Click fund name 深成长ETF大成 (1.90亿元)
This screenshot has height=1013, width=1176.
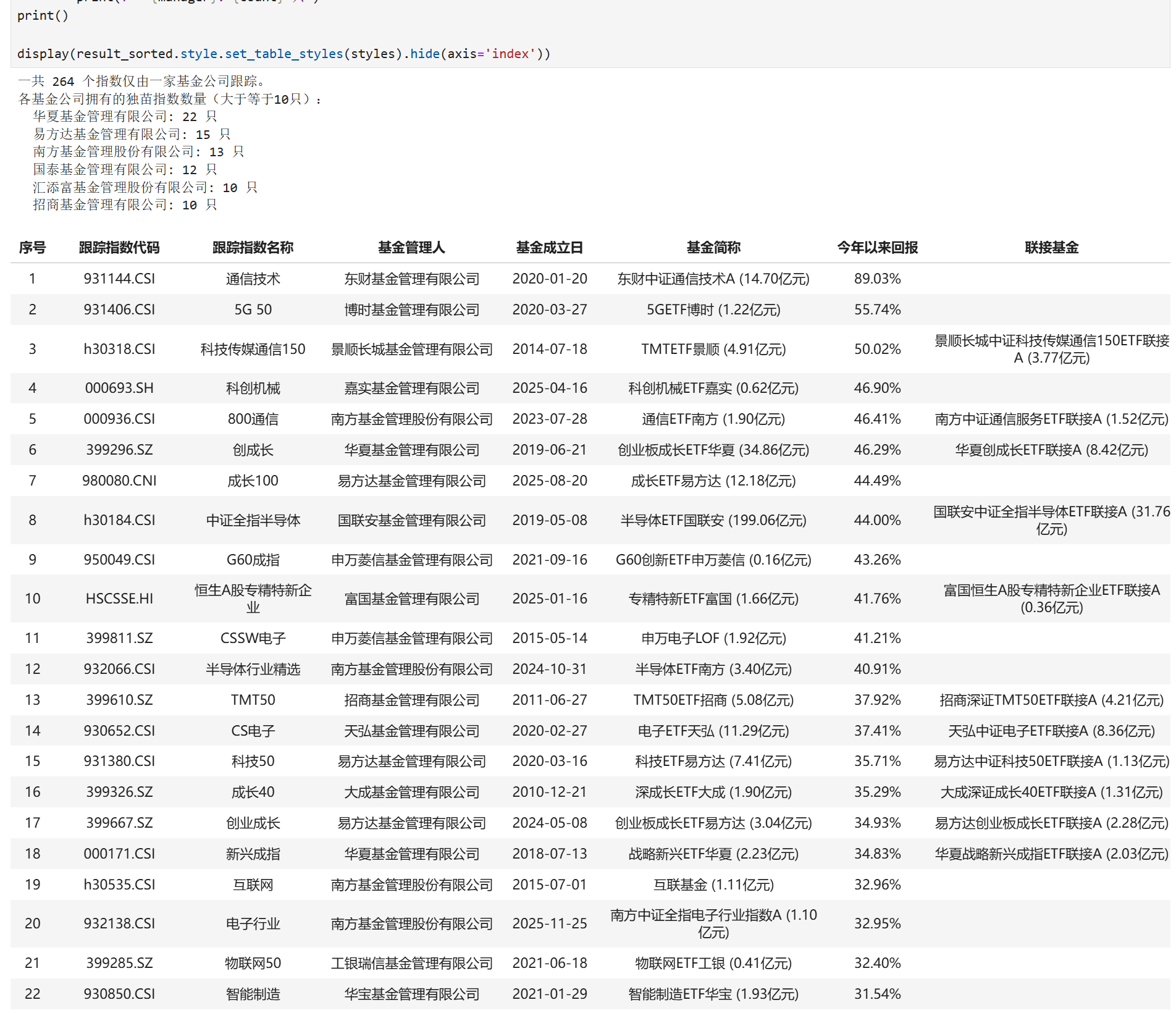coord(713,792)
